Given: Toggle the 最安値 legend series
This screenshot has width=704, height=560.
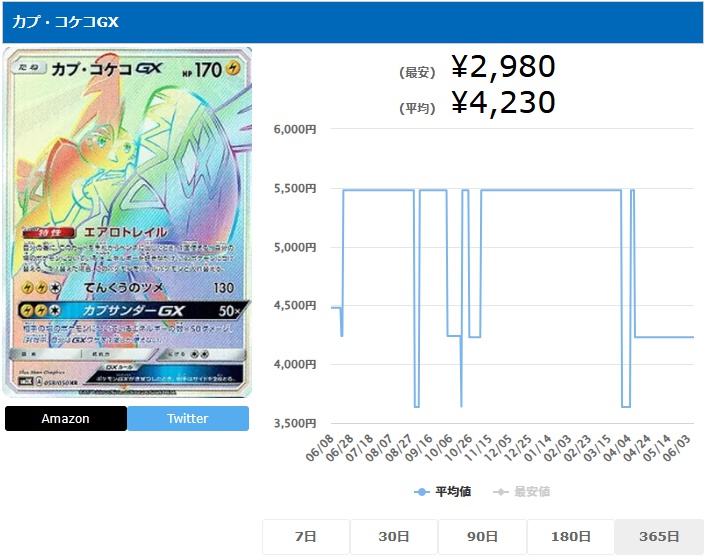Looking at the screenshot, I should point(522,492).
